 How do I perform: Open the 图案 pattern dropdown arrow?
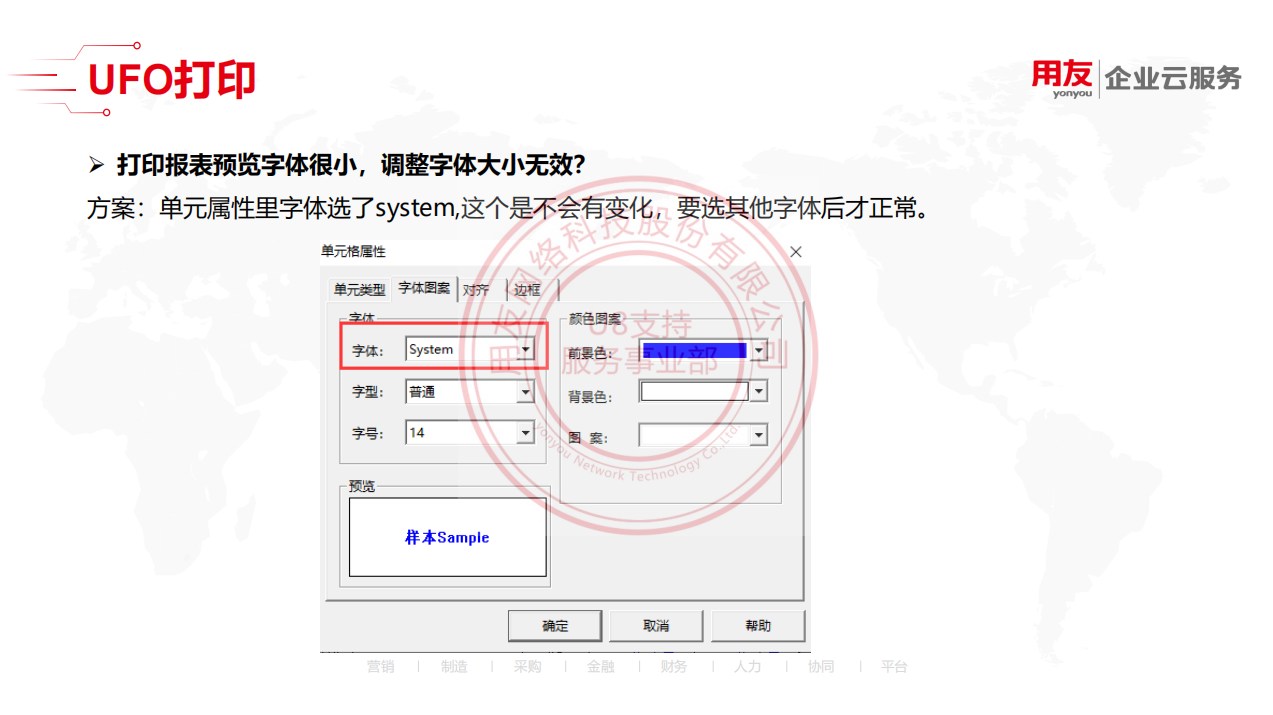(759, 435)
